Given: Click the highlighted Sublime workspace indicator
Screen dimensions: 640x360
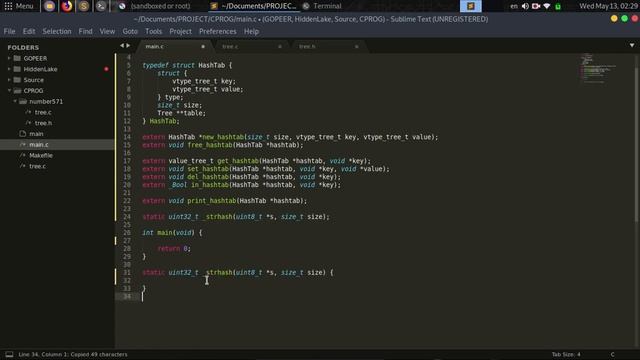Looking at the screenshot, I should [x=471, y=6].
